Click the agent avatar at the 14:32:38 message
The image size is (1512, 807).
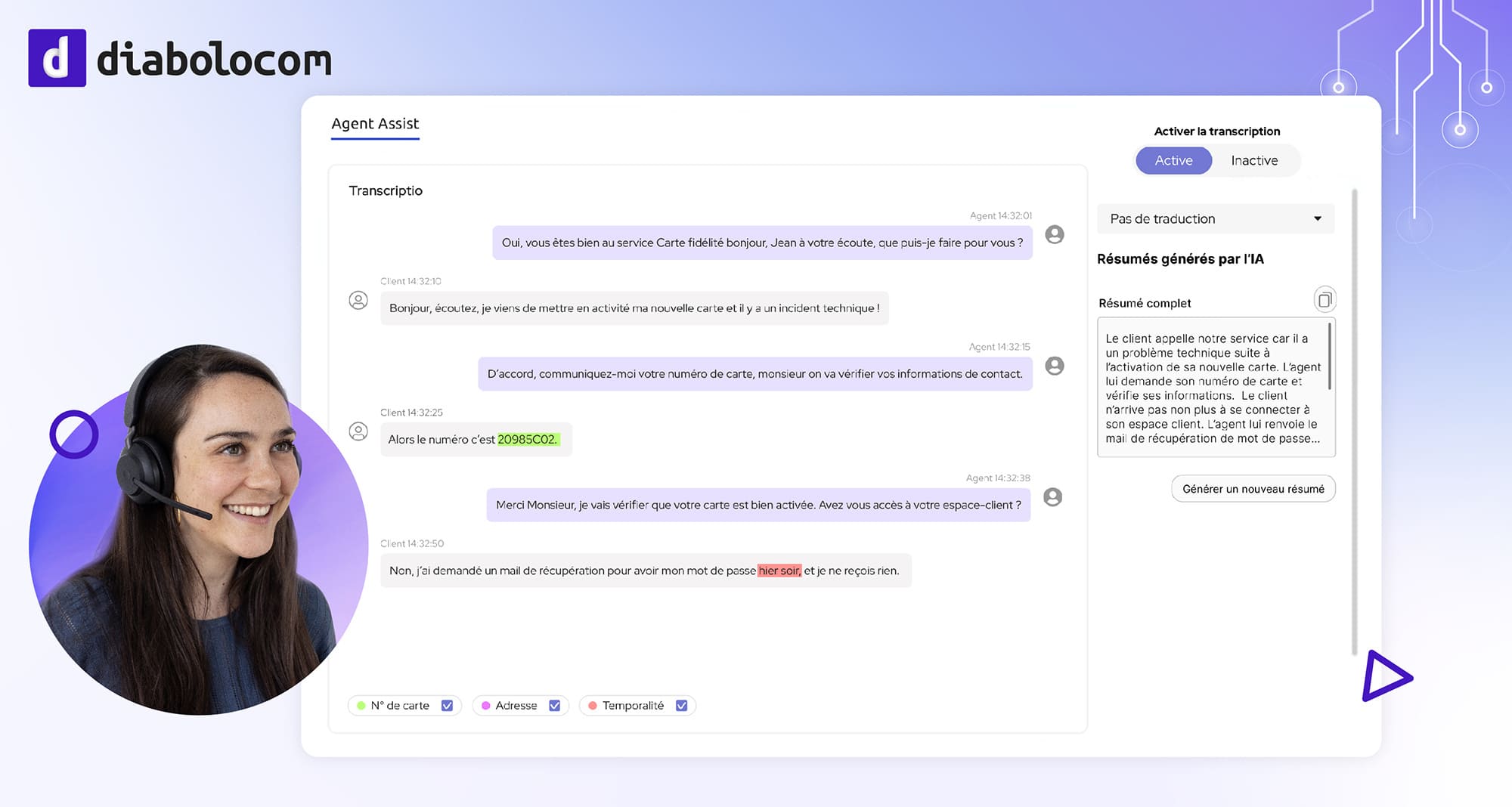(x=1052, y=496)
